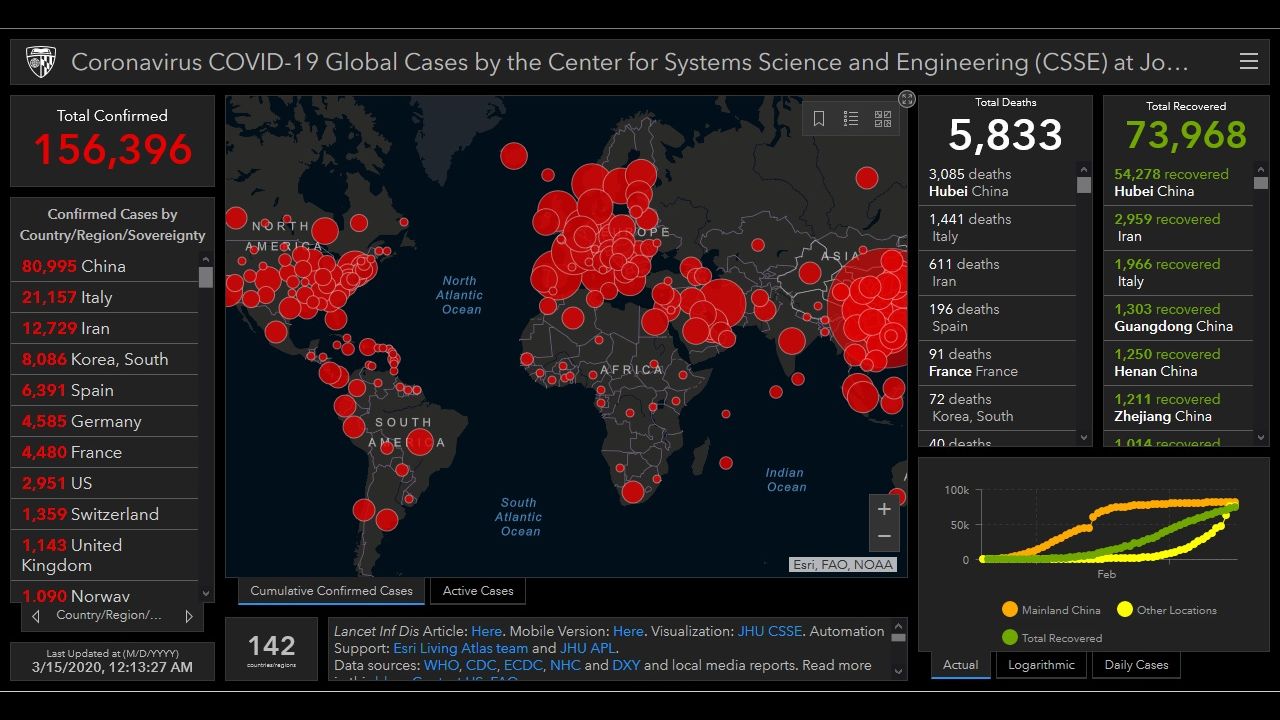Image resolution: width=1280 pixels, height=720 pixels.
Task: Open the hamburger menu in header
Action: pos(1248,61)
